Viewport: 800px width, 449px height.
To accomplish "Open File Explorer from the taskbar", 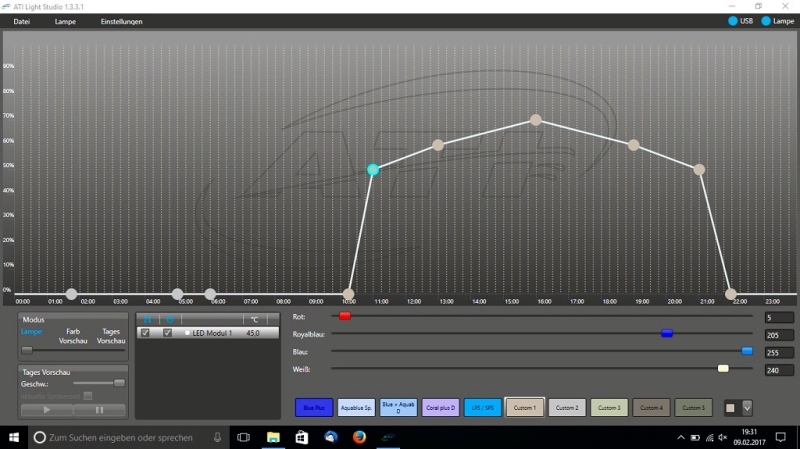I will point(272,438).
